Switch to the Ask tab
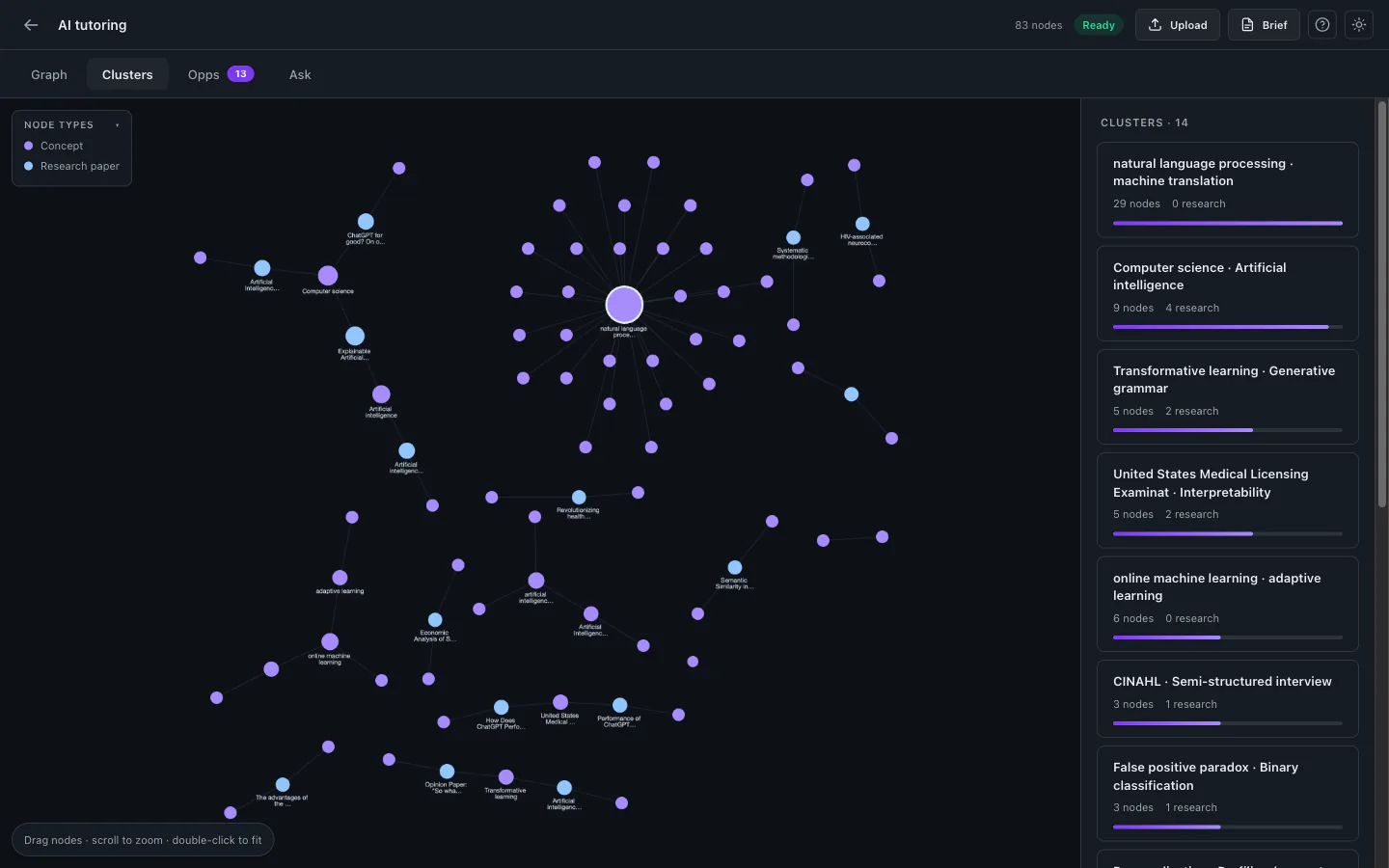 coord(300,74)
